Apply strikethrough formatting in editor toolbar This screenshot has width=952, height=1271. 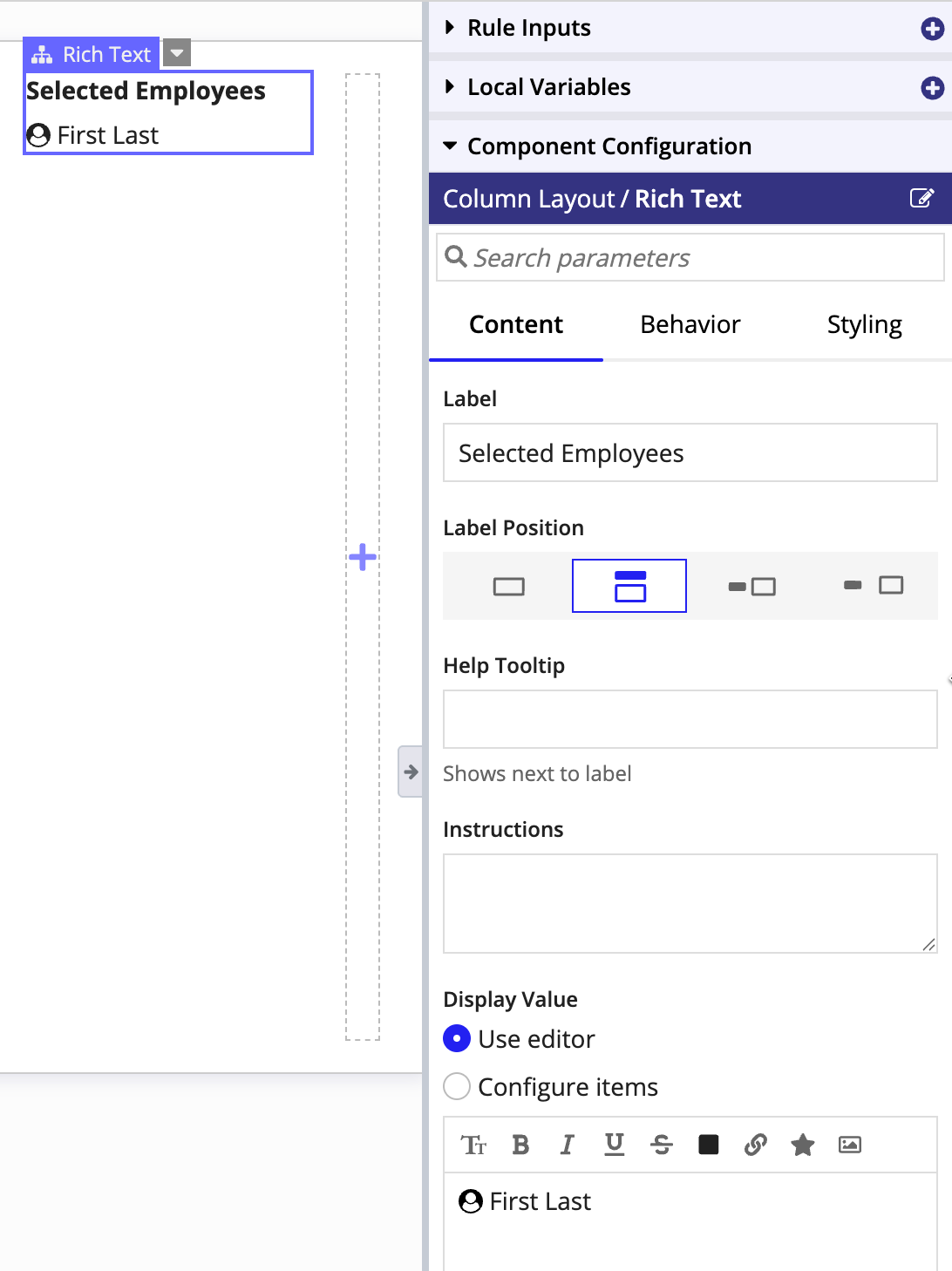[x=662, y=1145]
